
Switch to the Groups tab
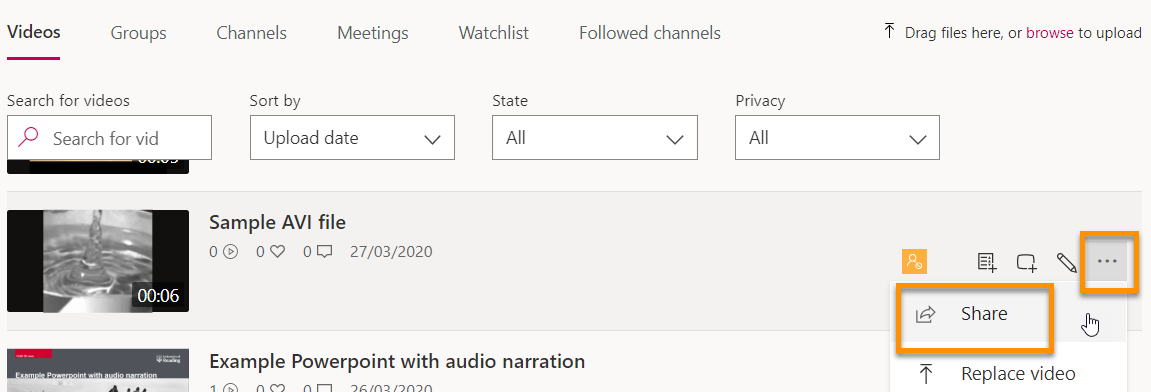[x=139, y=33]
